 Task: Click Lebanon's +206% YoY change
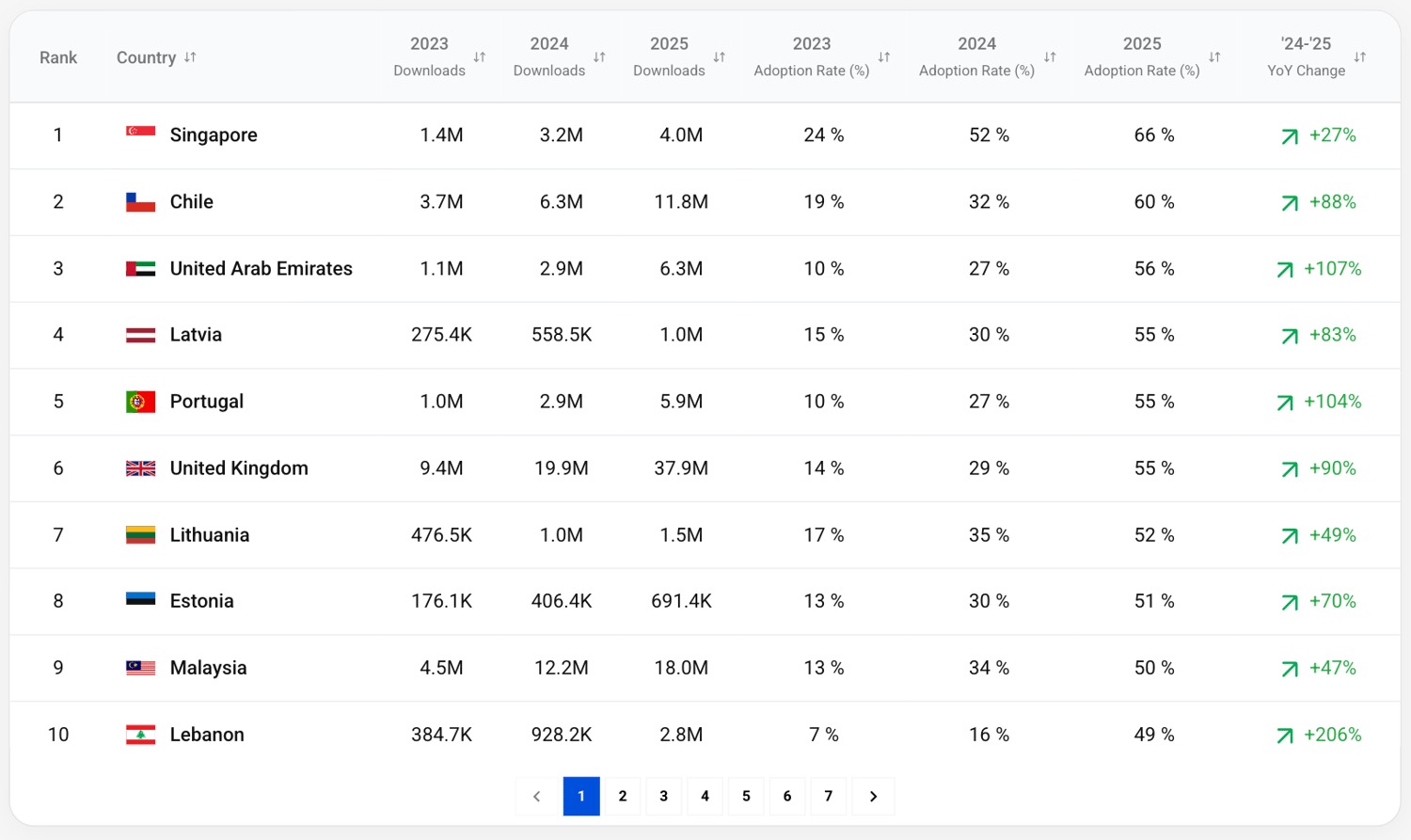point(1332,735)
